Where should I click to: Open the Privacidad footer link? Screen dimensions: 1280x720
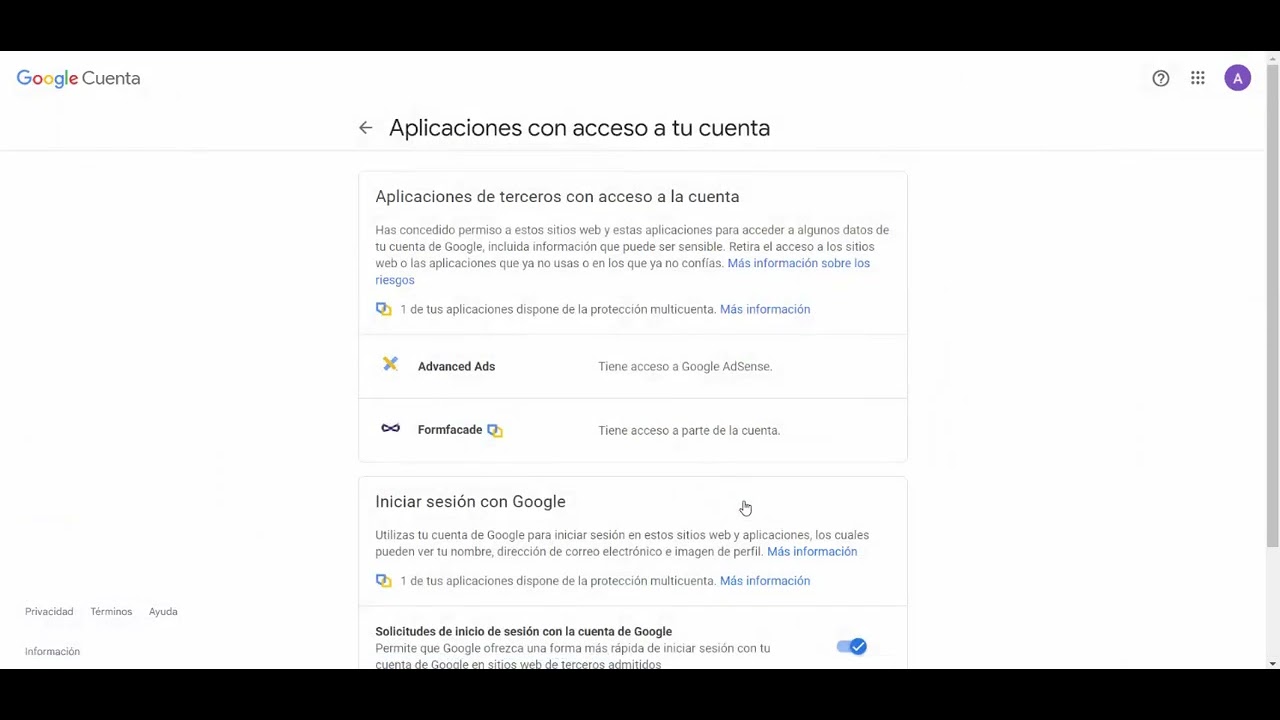(x=49, y=612)
